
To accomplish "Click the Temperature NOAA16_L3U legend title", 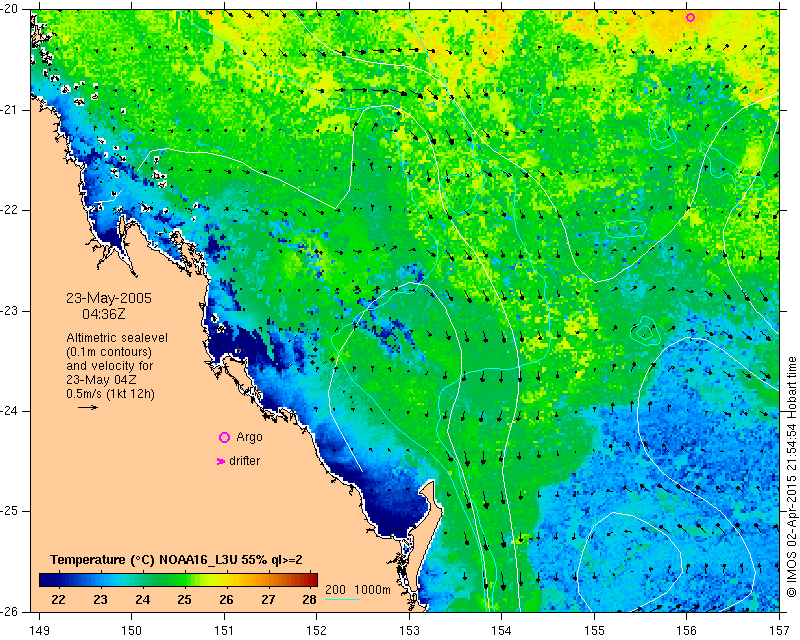I will click(176, 560).
